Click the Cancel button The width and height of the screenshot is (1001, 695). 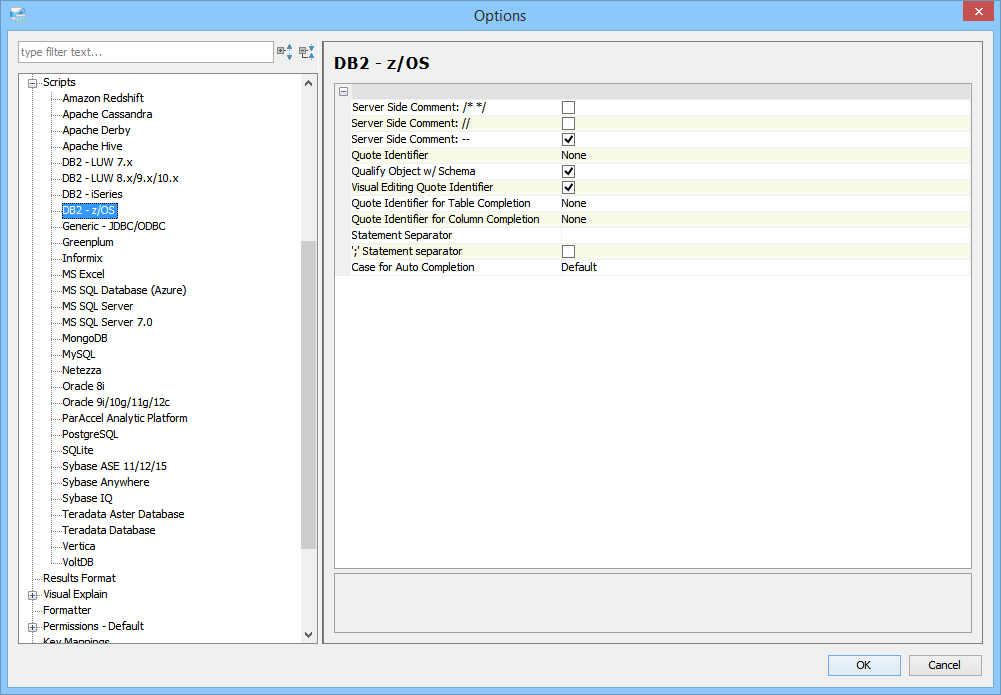944,665
